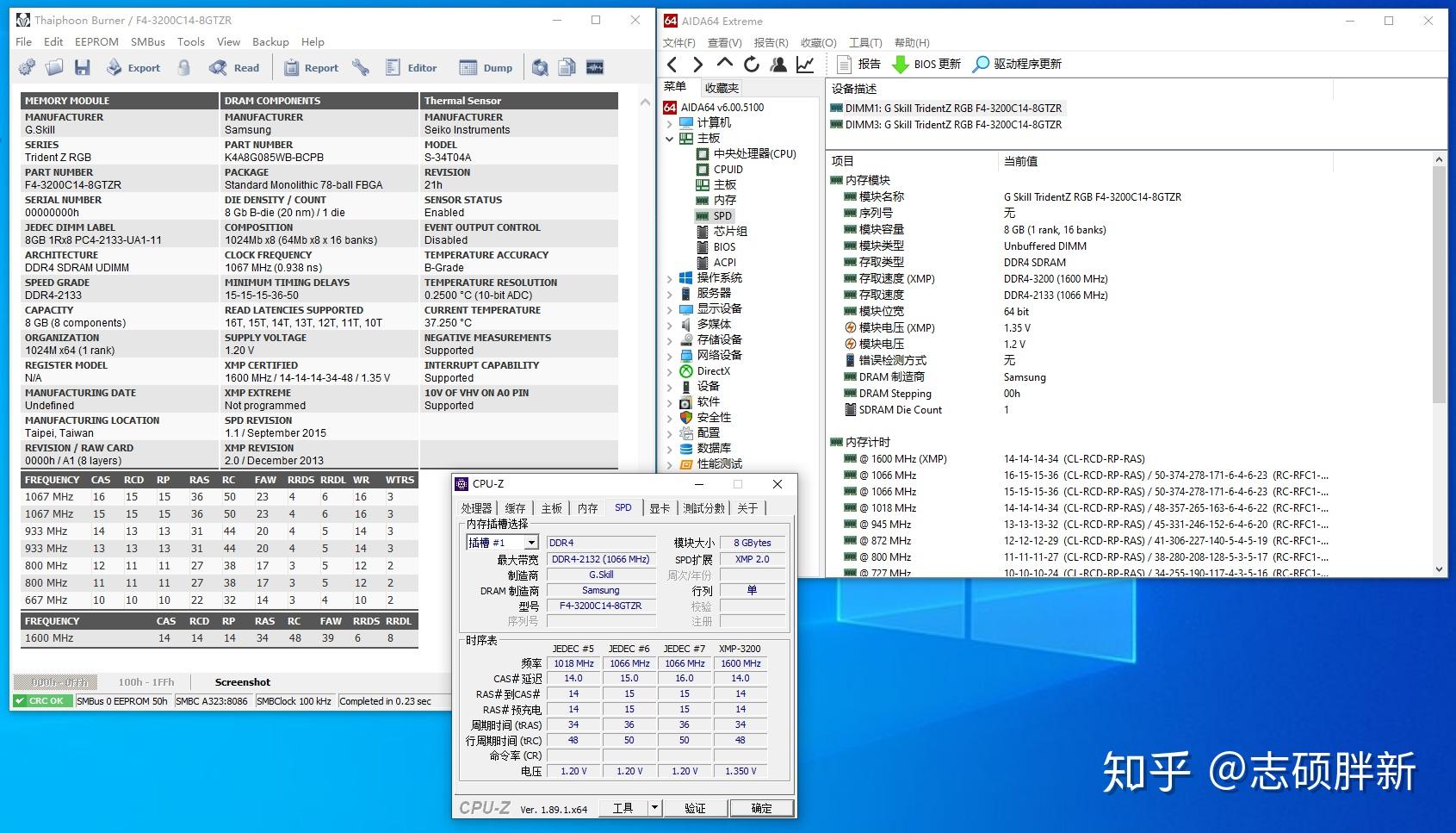Click the AIDA64 refresh icon
Screen dimensions: 1456x833
pyautogui.click(x=752, y=64)
